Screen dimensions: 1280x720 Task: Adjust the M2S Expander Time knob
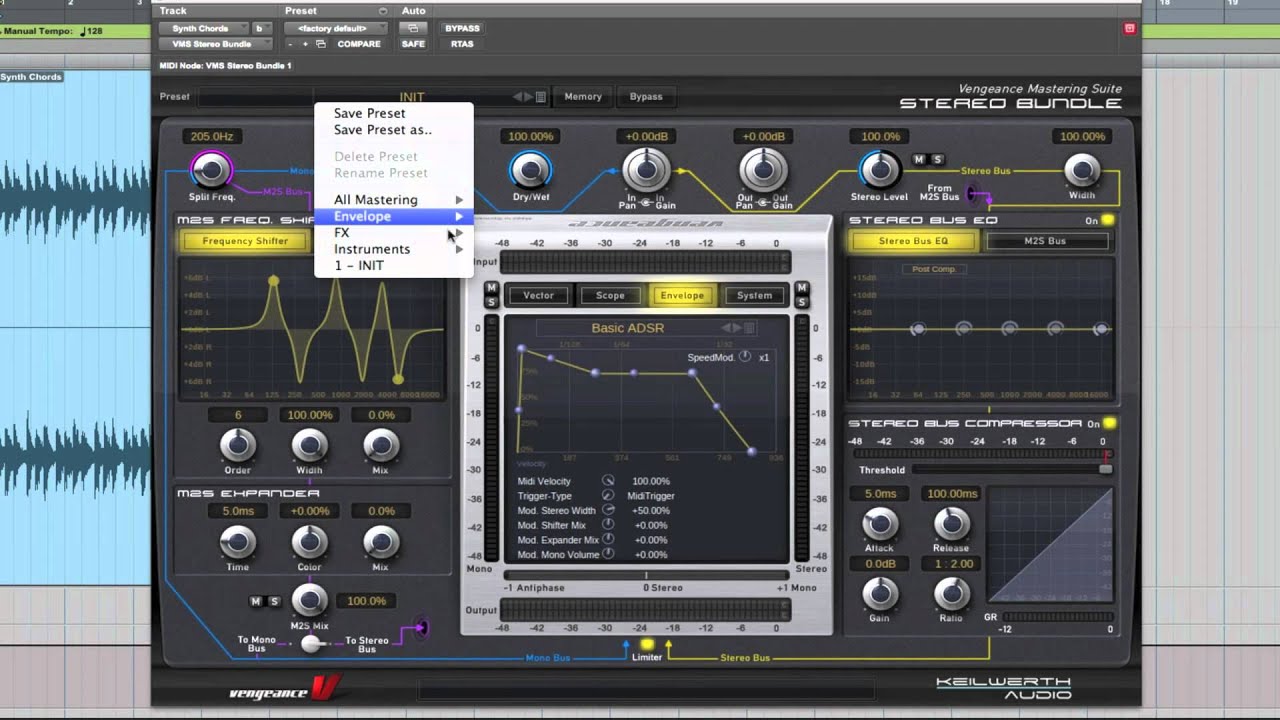click(238, 541)
